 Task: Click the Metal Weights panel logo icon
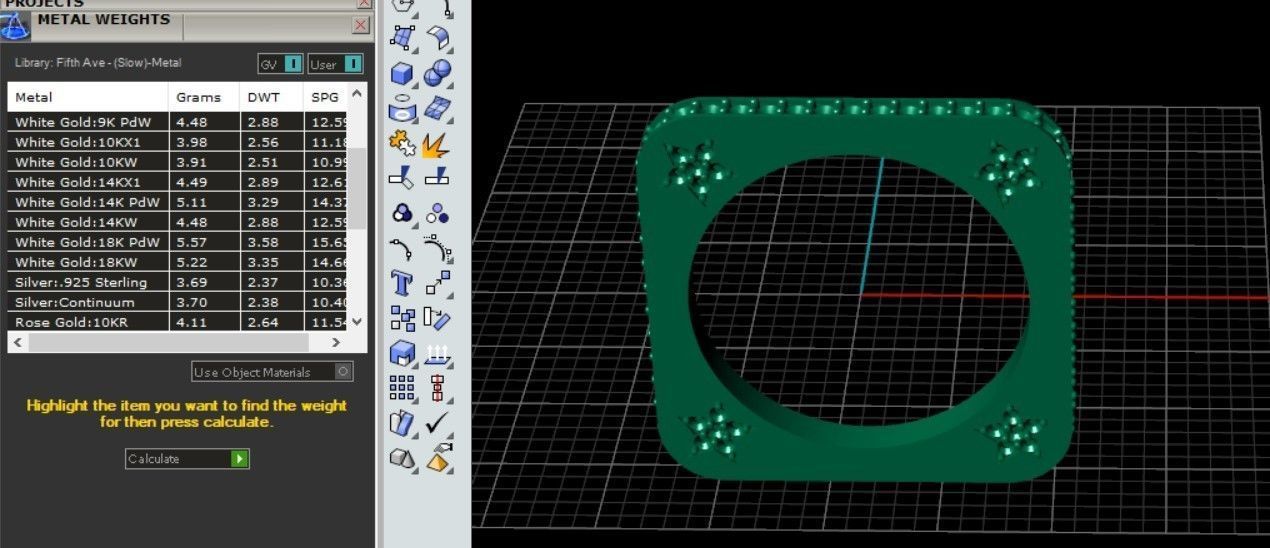(15, 26)
